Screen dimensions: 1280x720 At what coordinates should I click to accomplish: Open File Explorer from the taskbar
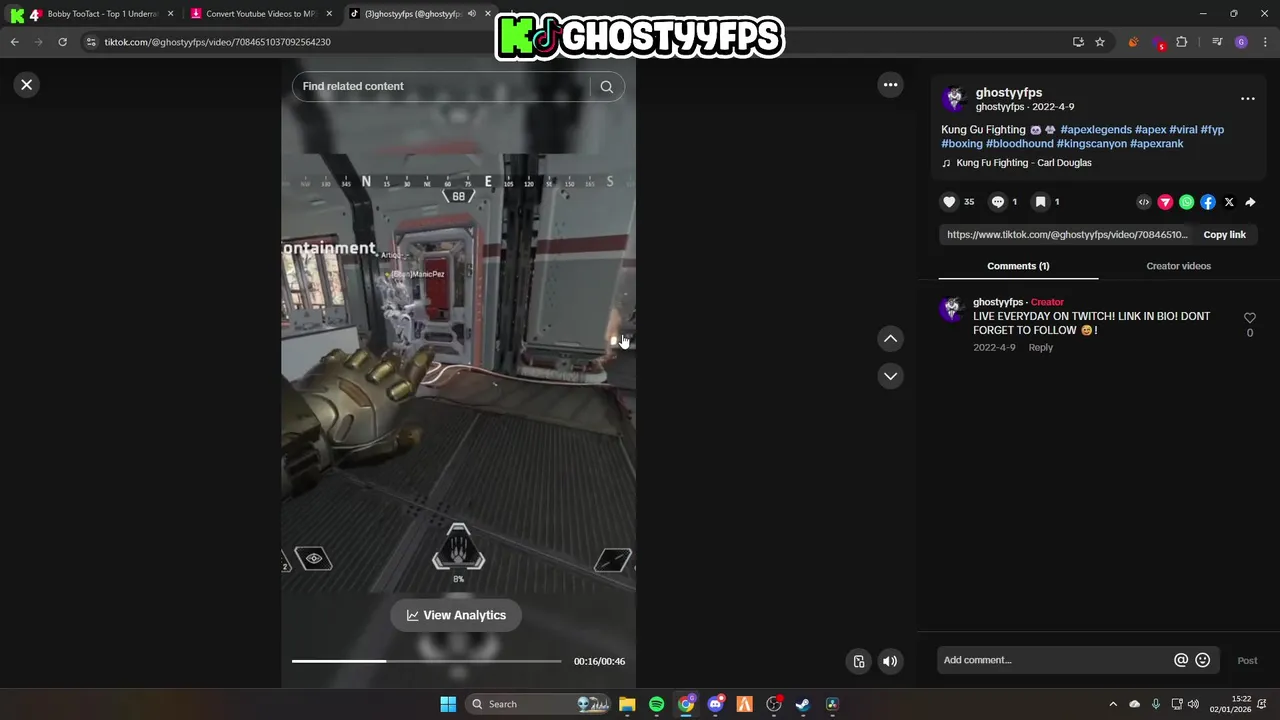[627, 704]
